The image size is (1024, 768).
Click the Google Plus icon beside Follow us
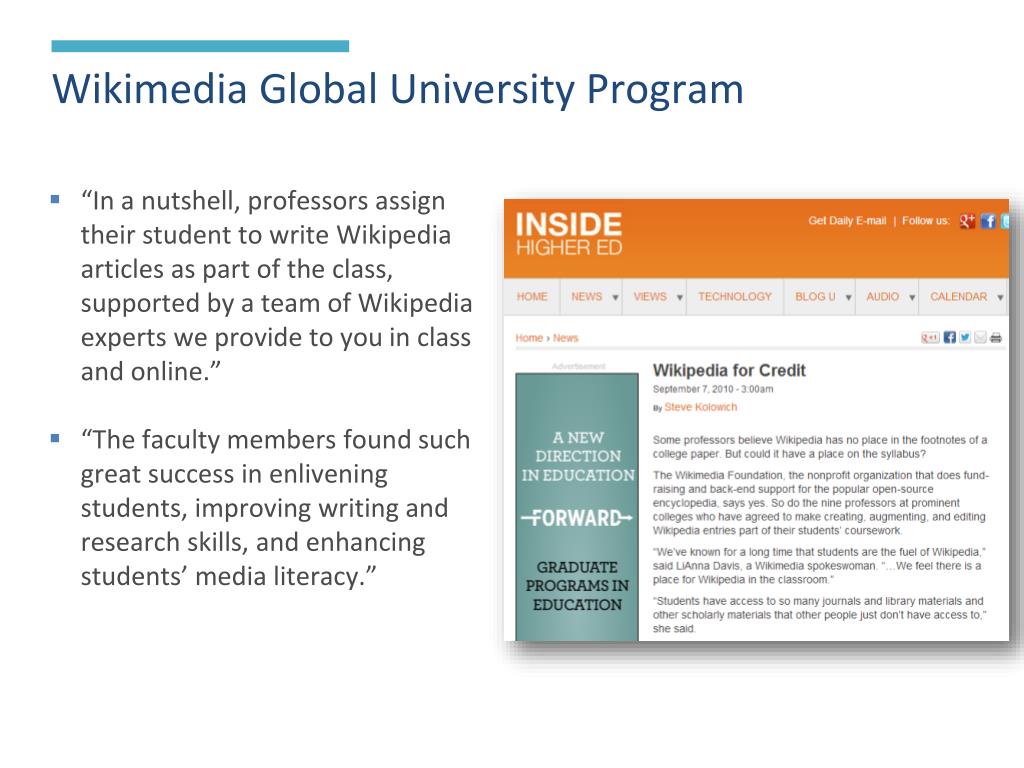tap(967, 221)
